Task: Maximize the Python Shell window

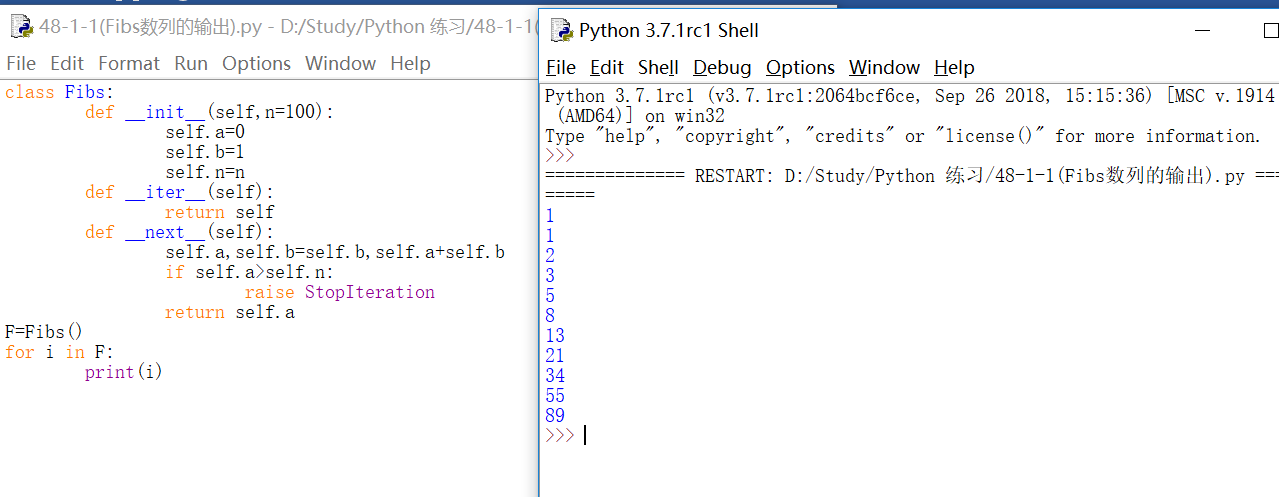Action: (1270, 30)
